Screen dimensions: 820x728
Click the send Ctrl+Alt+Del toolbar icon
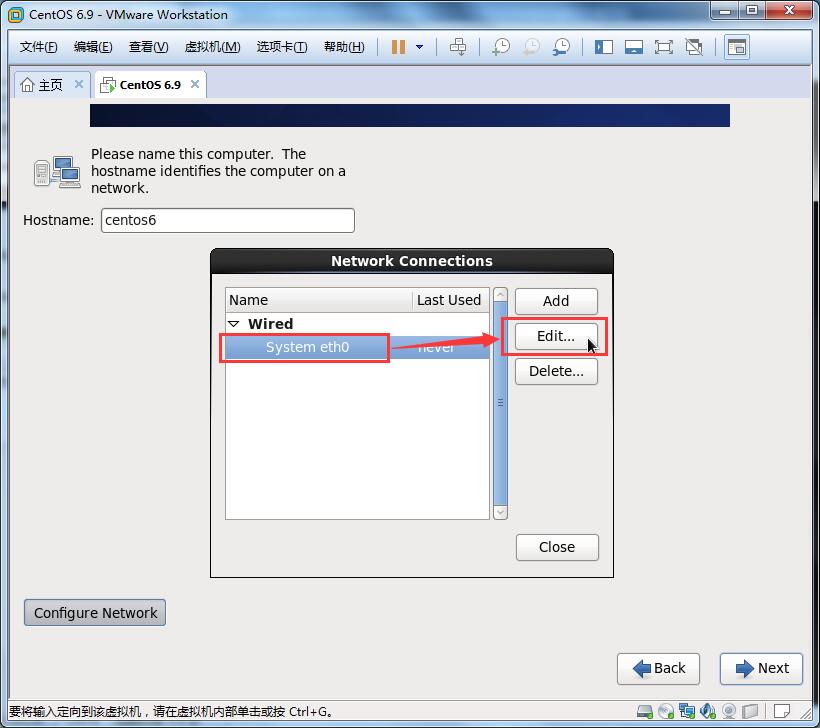[x=458, y=47]
